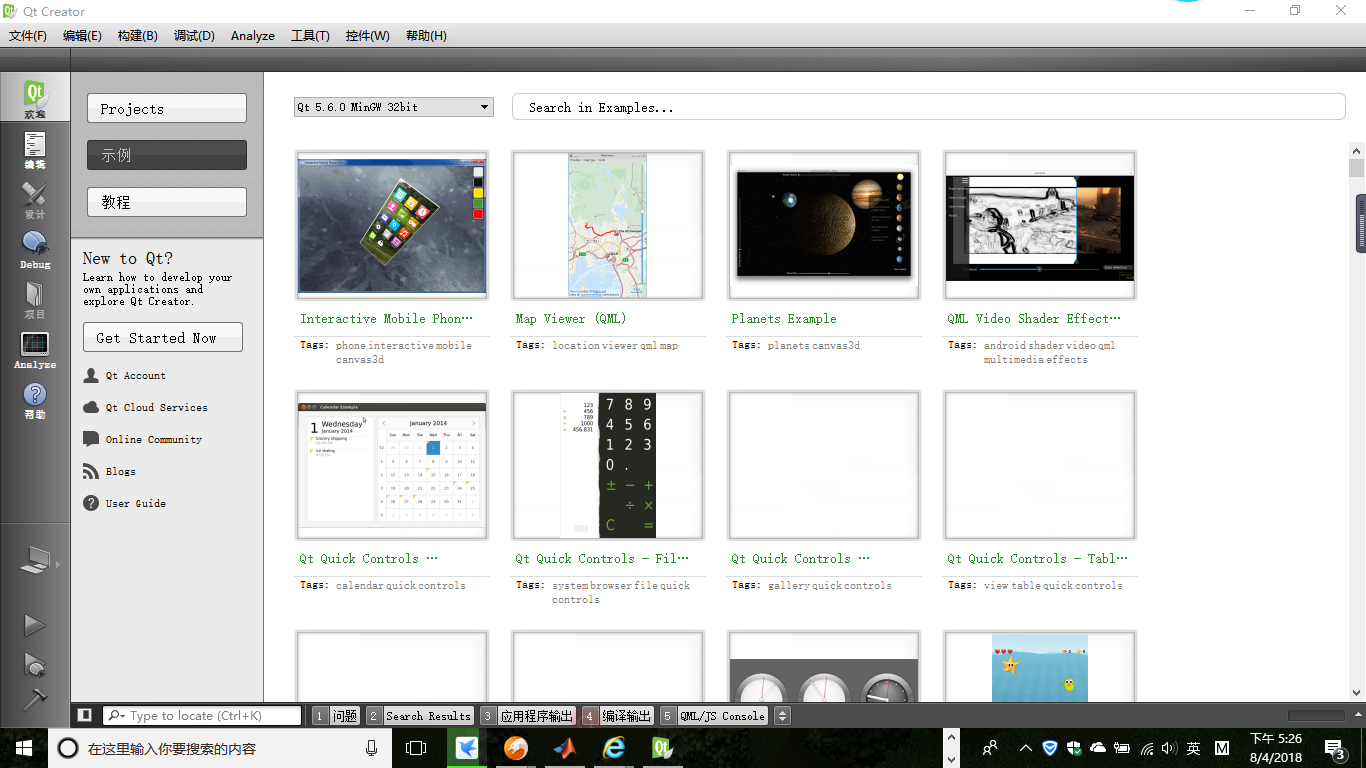Toggle the QML/JS Console output pane
1366x768 pixels.
714,716
